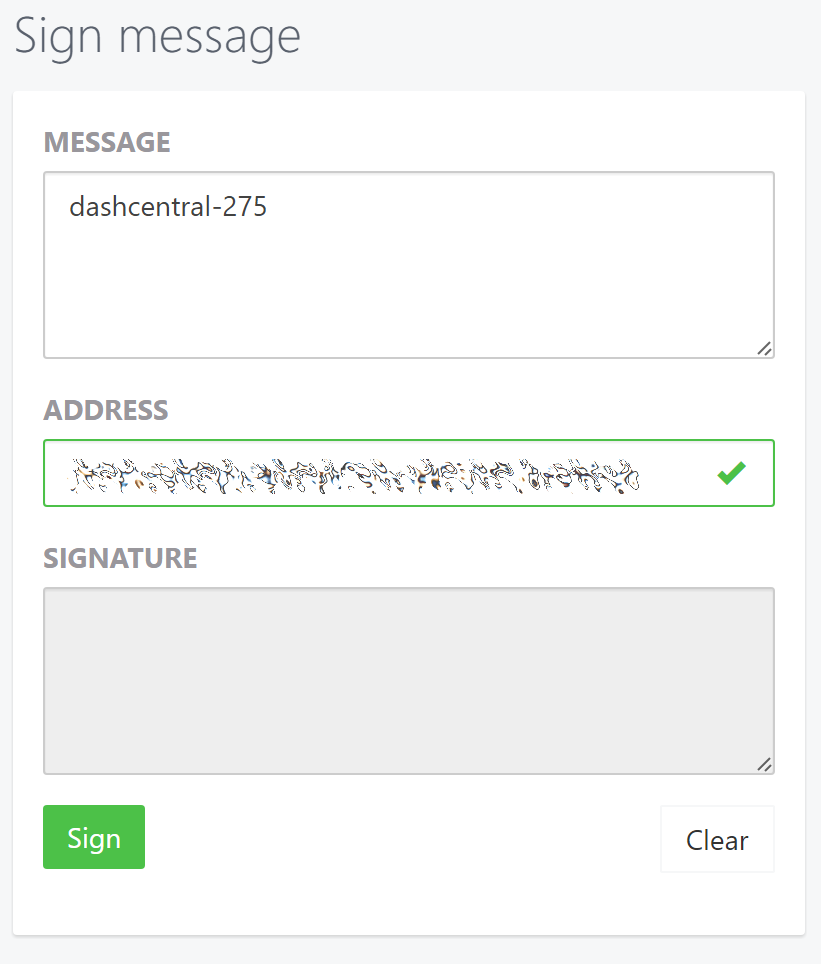Click the SIGNATURE field label
Image resolution: width=821 pixels, height=964 pixels.
click(120, 557)
